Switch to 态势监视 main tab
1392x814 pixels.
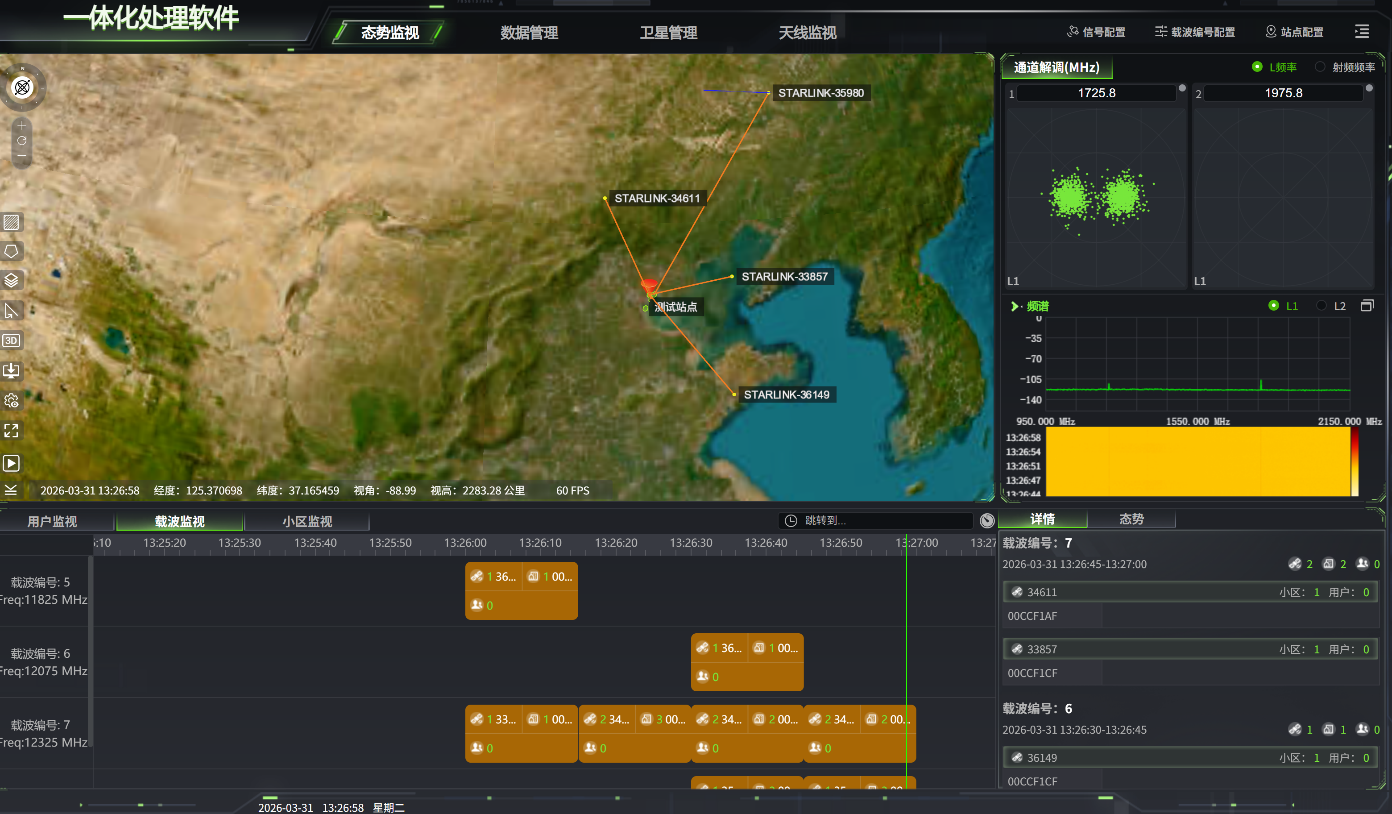390,33
